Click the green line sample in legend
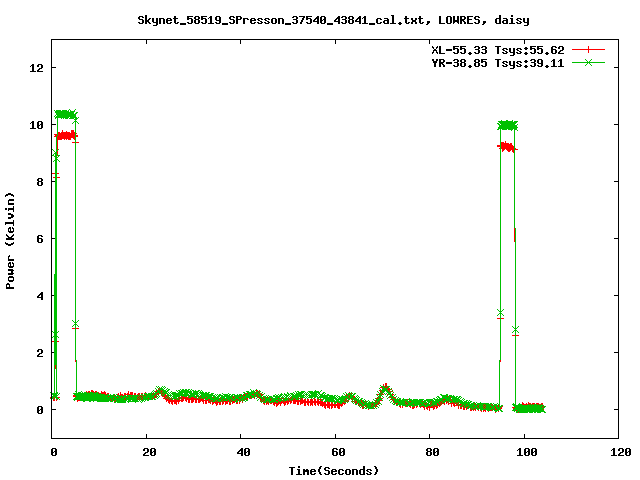 click(x=588, y=62)
